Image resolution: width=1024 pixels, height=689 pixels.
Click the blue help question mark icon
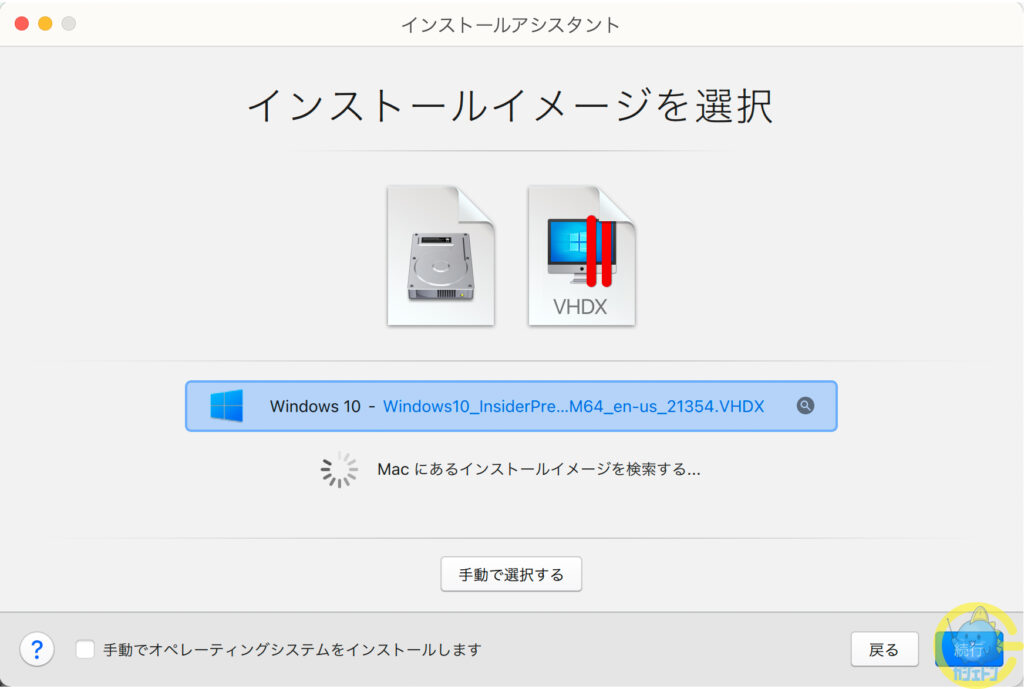(37, 649)
